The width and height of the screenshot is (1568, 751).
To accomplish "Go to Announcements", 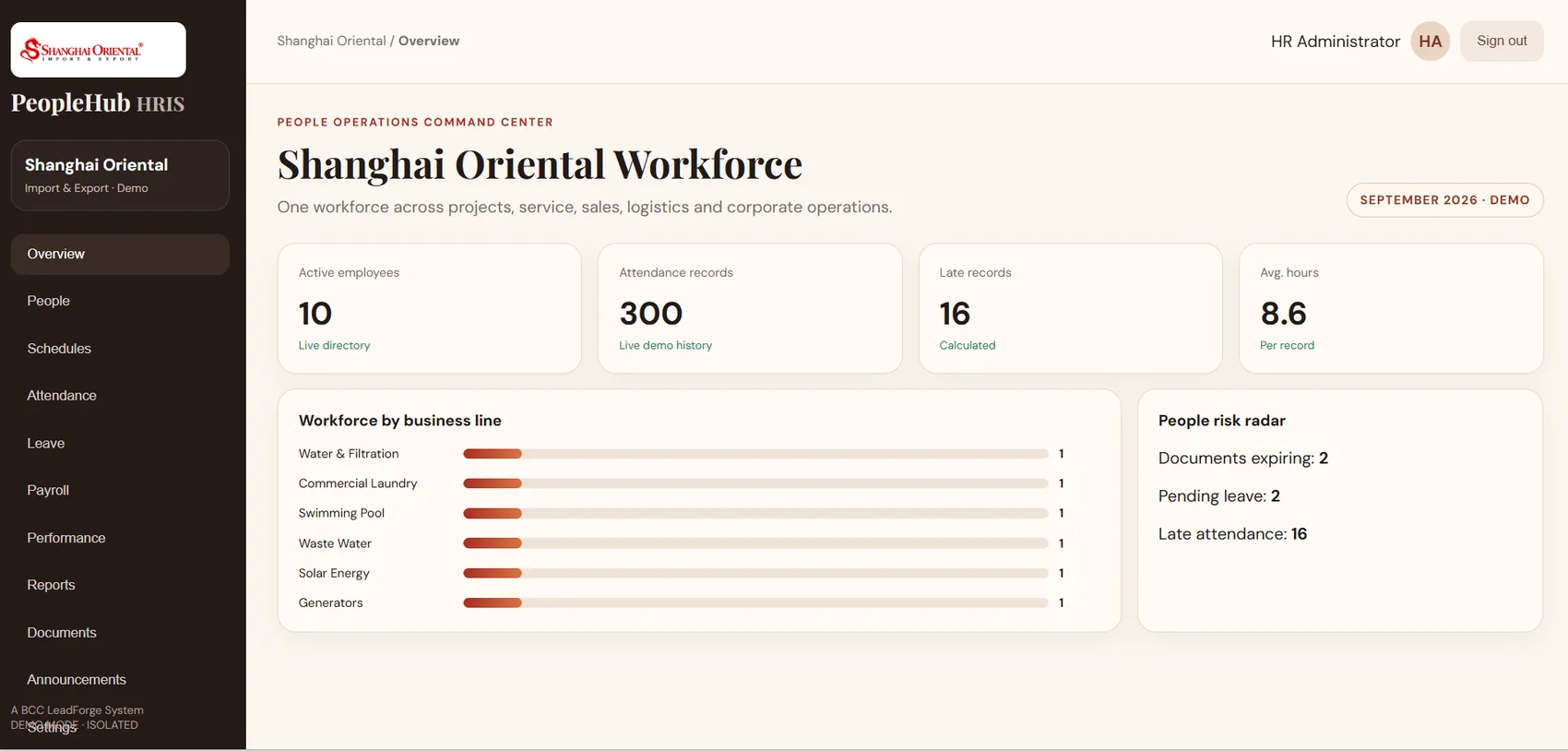I will click(120, 680).
